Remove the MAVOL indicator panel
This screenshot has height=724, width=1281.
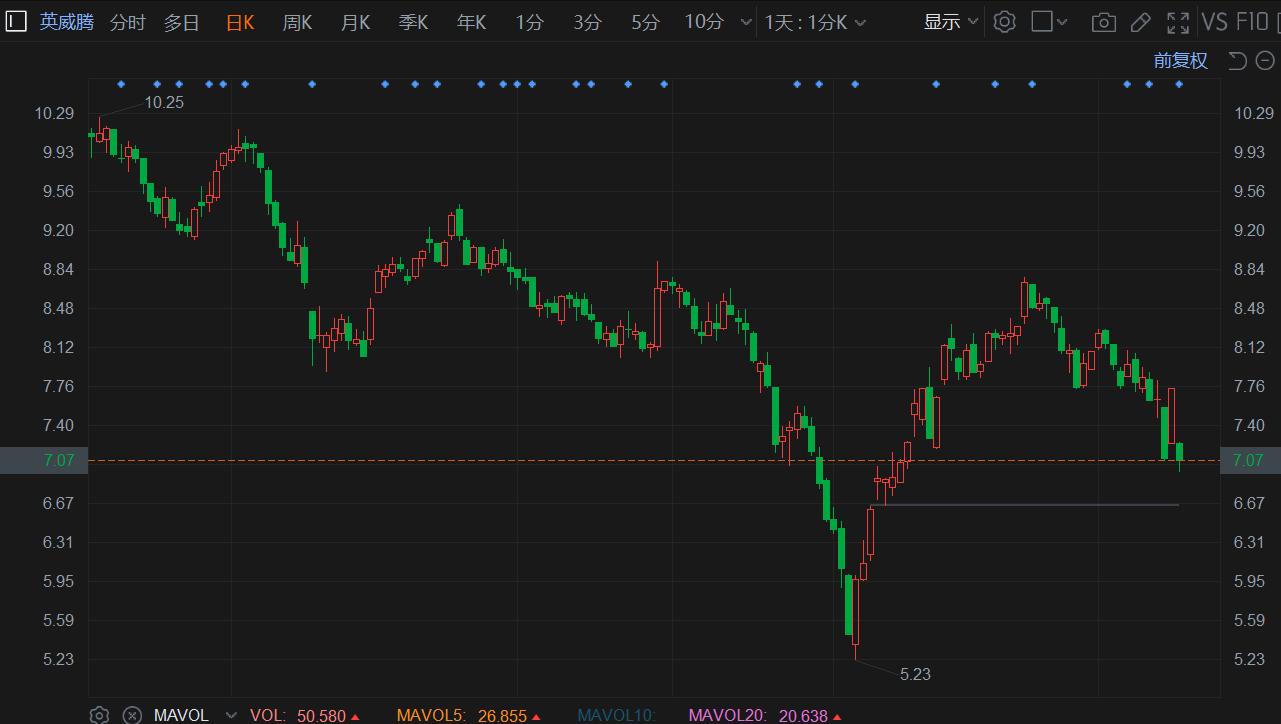pyautogui.click(x=132, y=715)
